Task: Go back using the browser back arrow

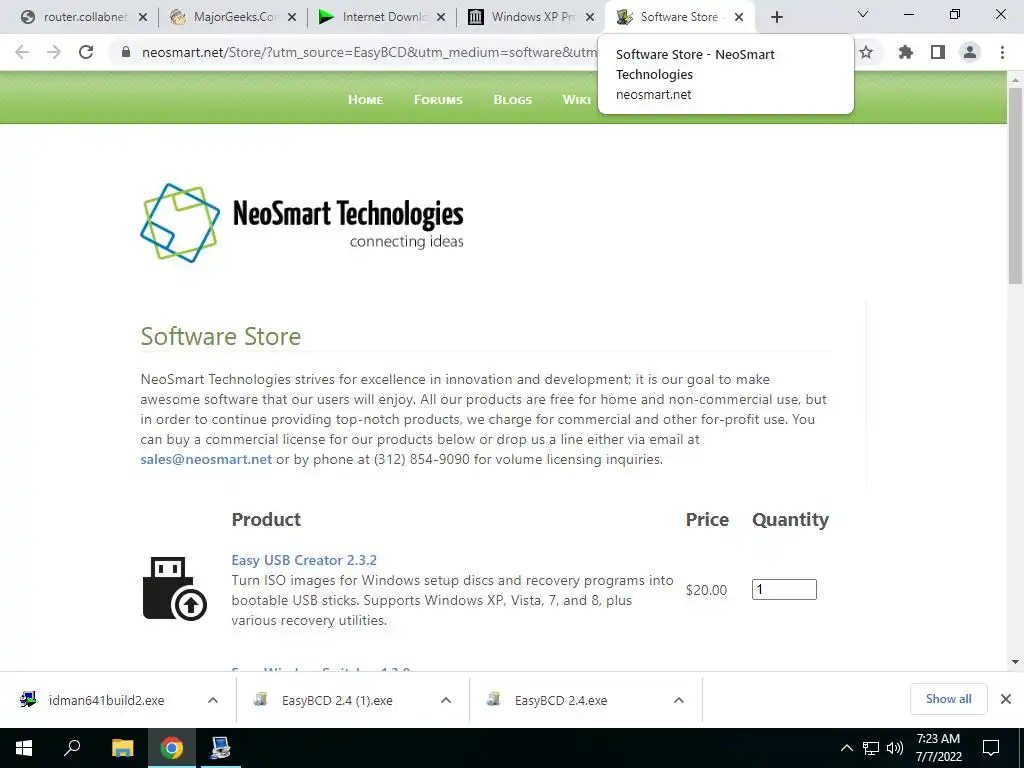Action: pos(22,52)
